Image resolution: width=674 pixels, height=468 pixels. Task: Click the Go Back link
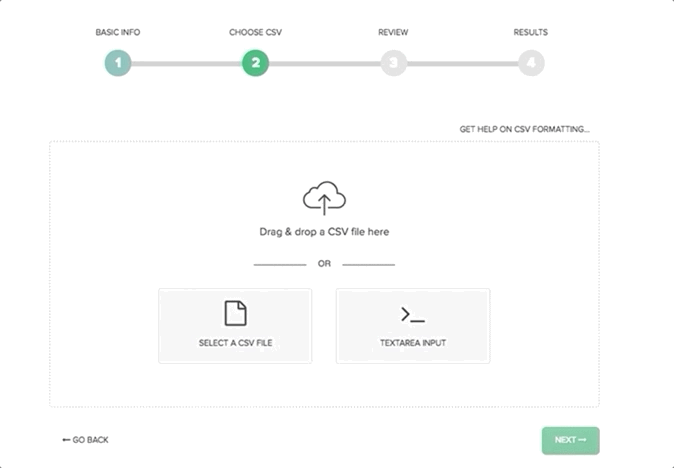85,440
